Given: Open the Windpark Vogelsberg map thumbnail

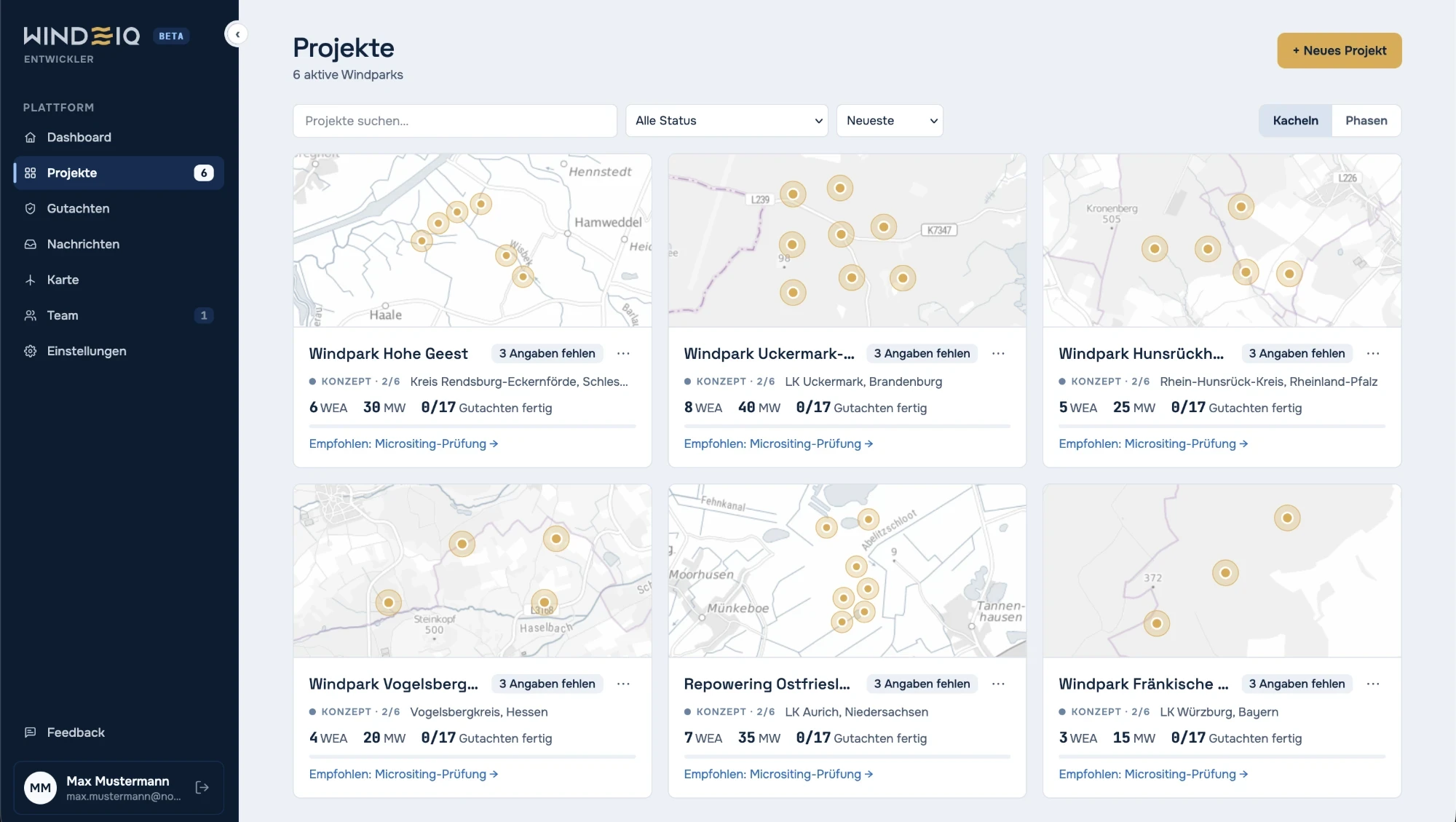Looking at the screenshot, I should pos(472,571).
